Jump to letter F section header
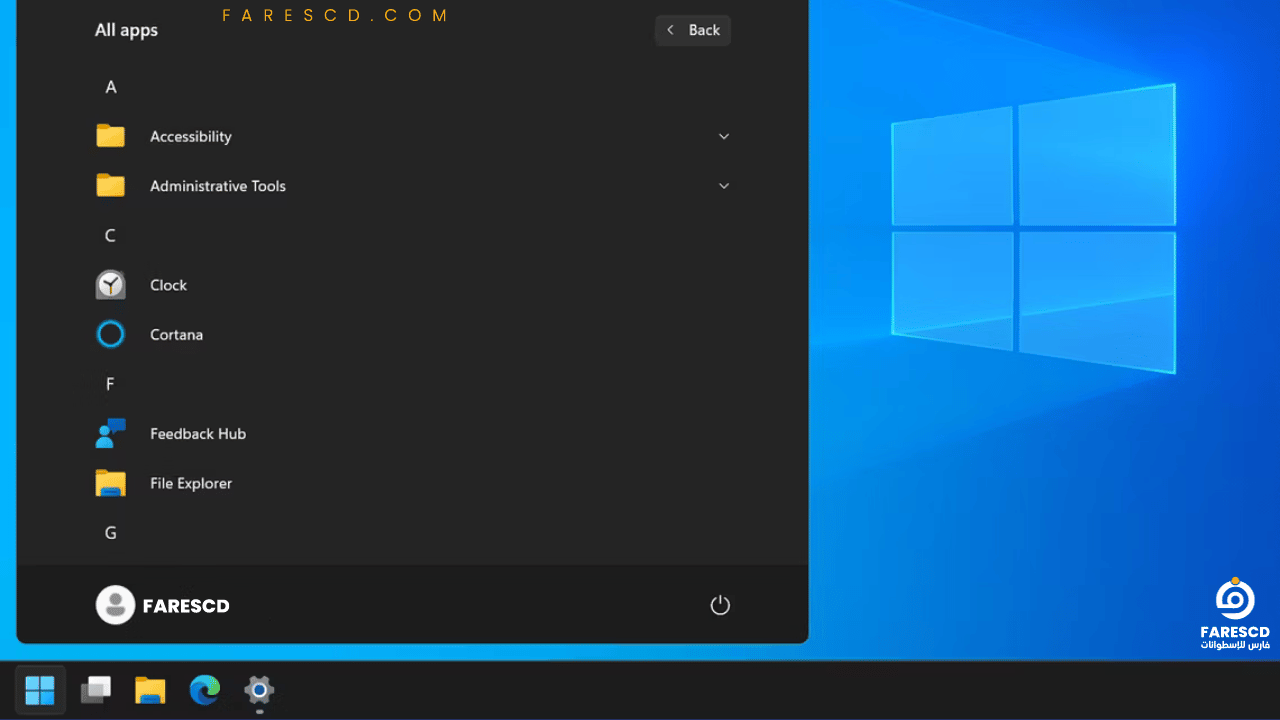Image resolution: width=1280 pixels, height=720 pixels. (x=110, y=384)
